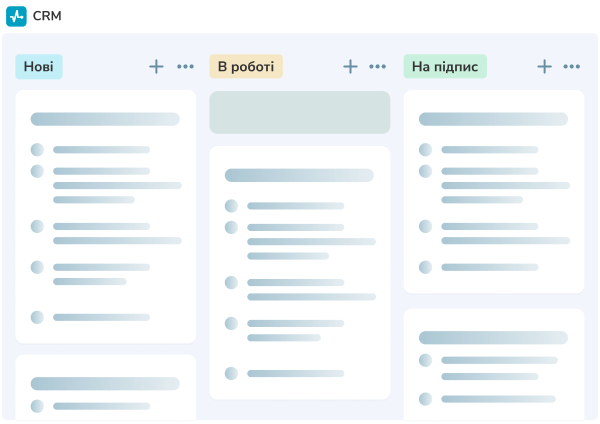Select the На підпис column label
Screen dimensions: 600x424
(445, 67)
